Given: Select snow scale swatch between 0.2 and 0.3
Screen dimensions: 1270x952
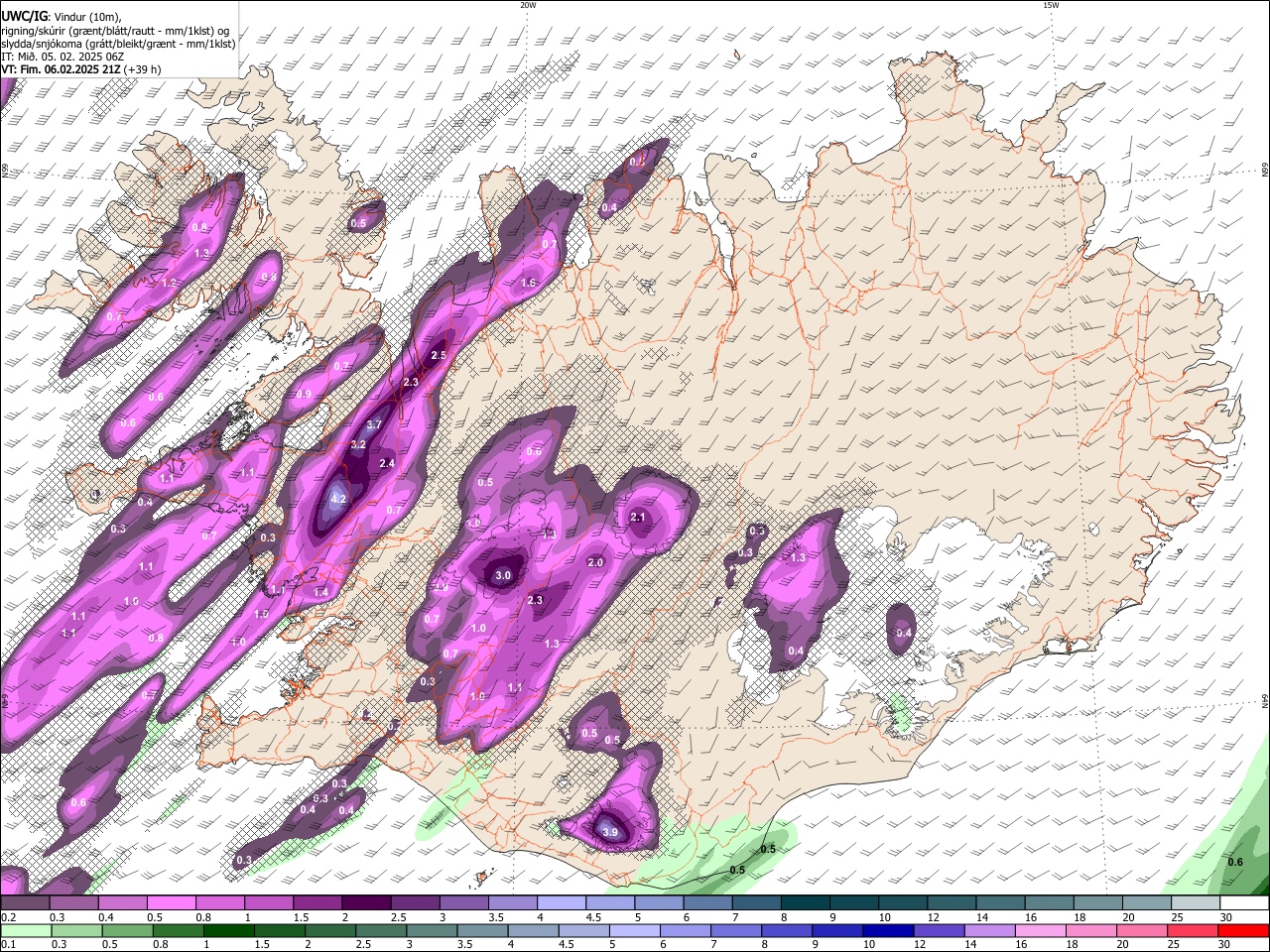Looking at the screenshot, I should (25, 903).
